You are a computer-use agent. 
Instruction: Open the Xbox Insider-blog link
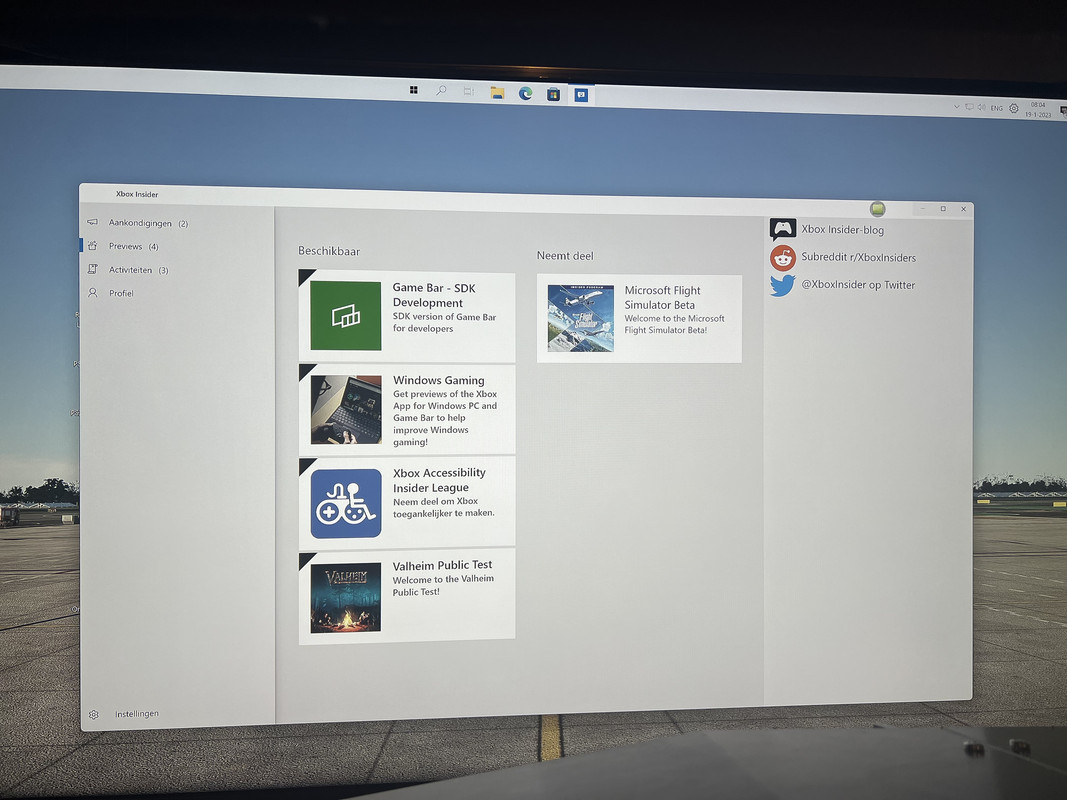(x=842, y=230)
